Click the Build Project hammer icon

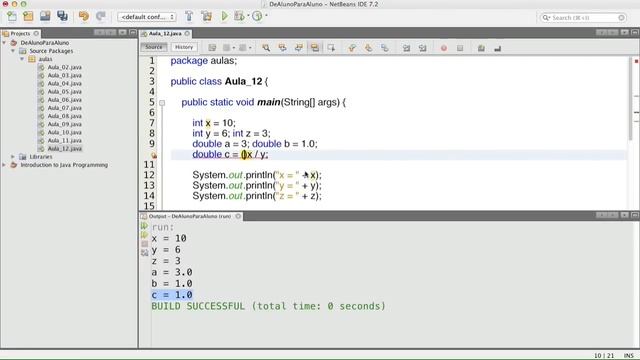[189, 16]
